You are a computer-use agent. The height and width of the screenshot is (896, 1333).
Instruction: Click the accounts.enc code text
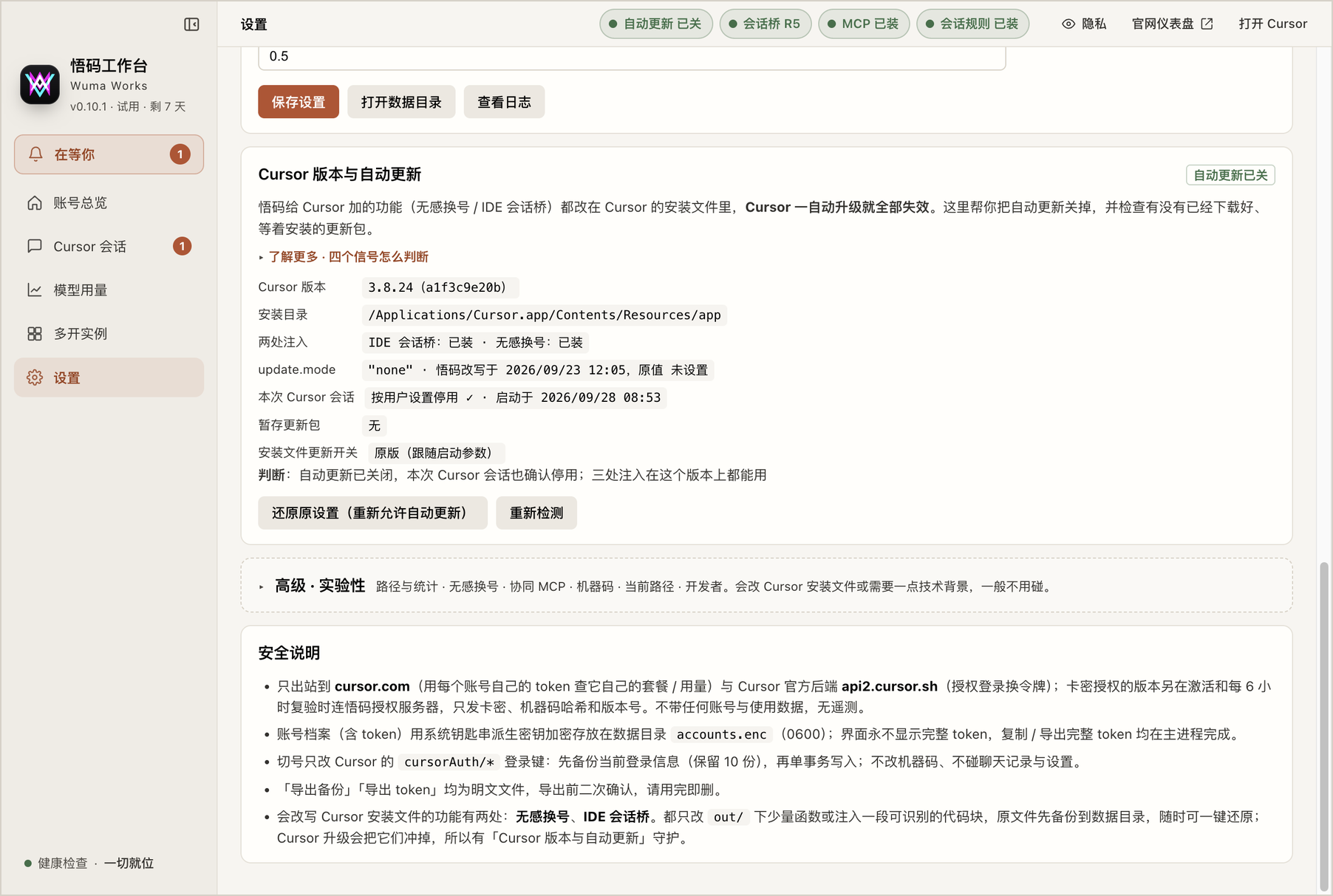pyautogui.click(x=722, y=734)
